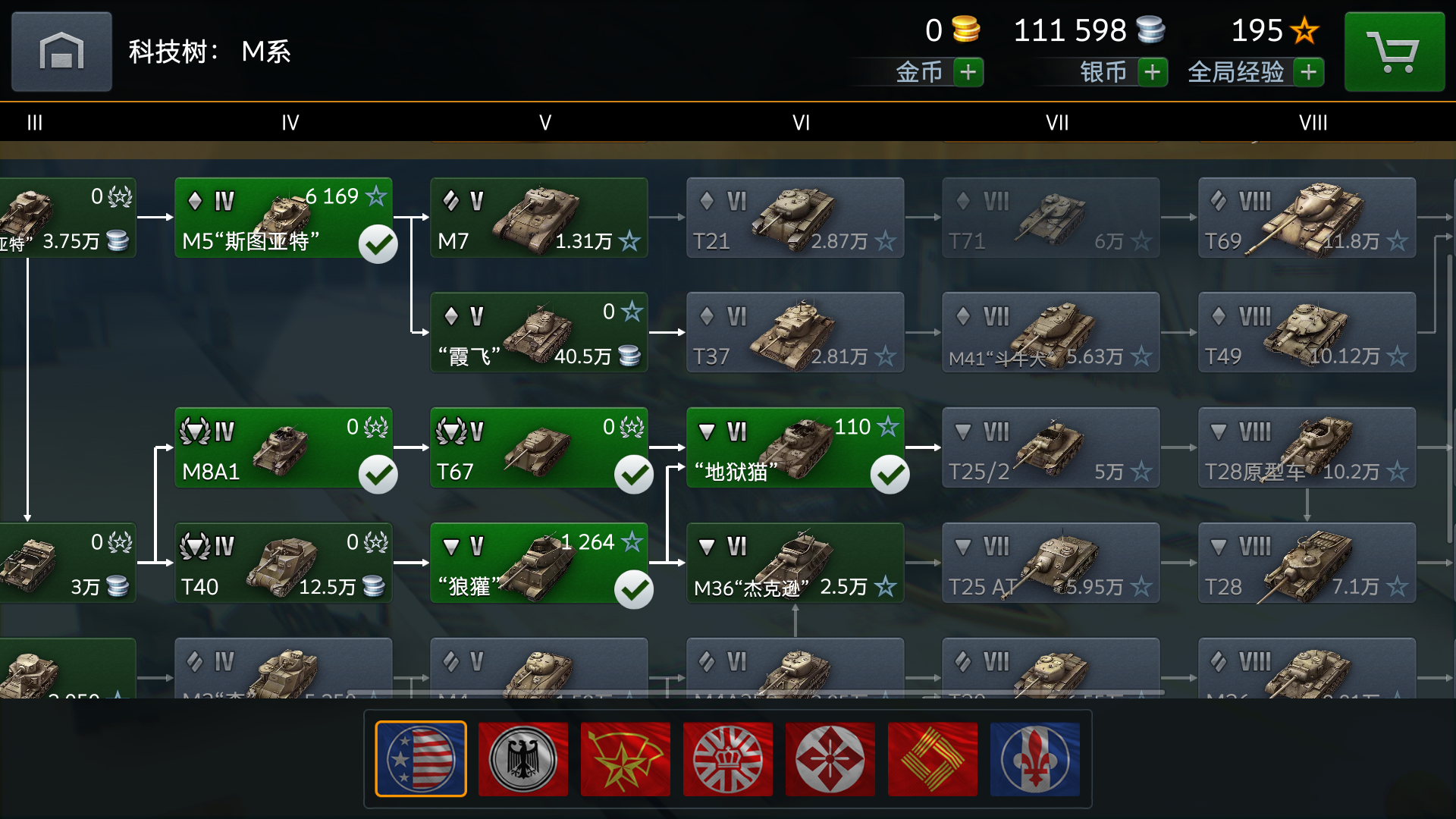
Task: Open the shopping cart store
Action: point(1395,52)
